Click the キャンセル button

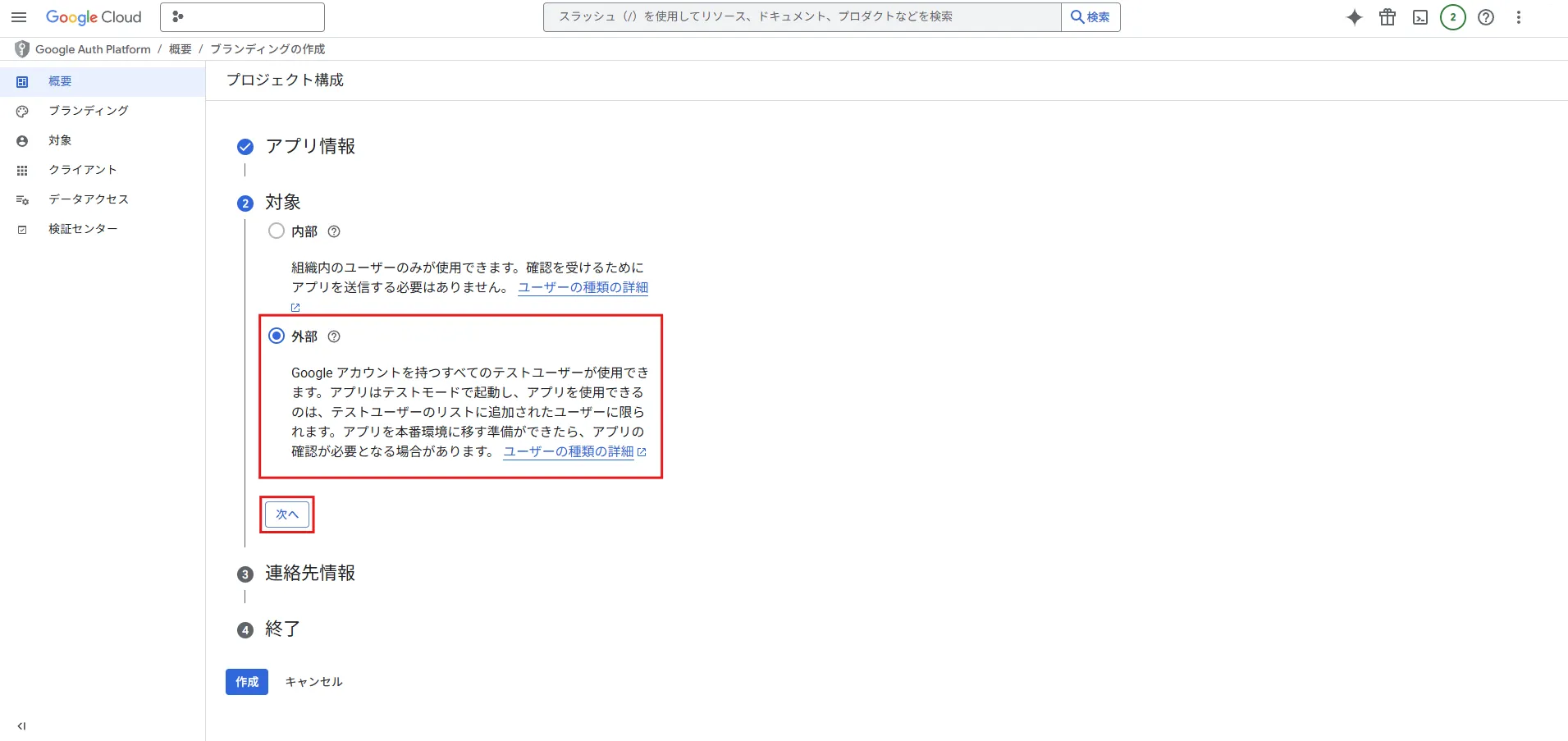coord(313,682)
